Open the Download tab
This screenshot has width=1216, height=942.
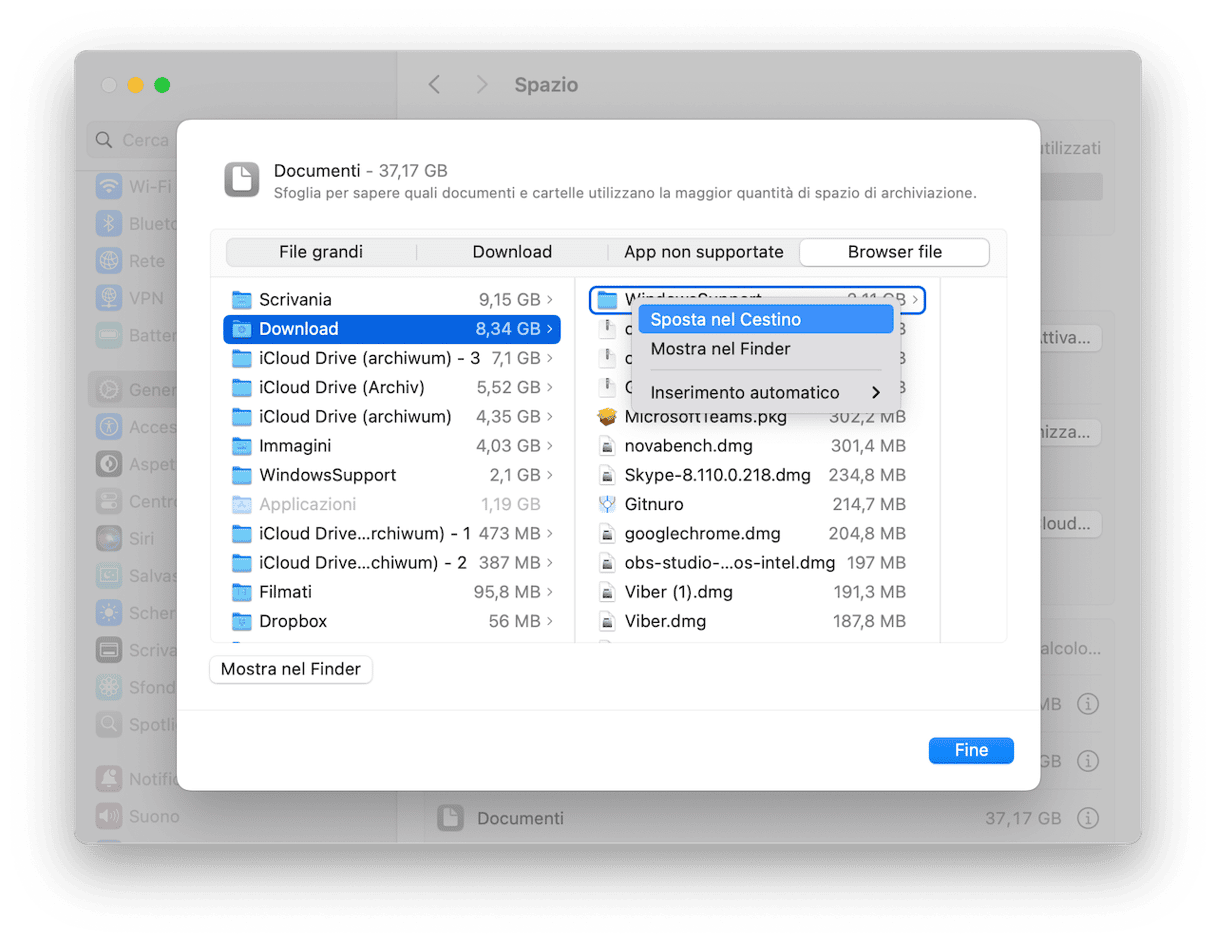coord(512,252)
